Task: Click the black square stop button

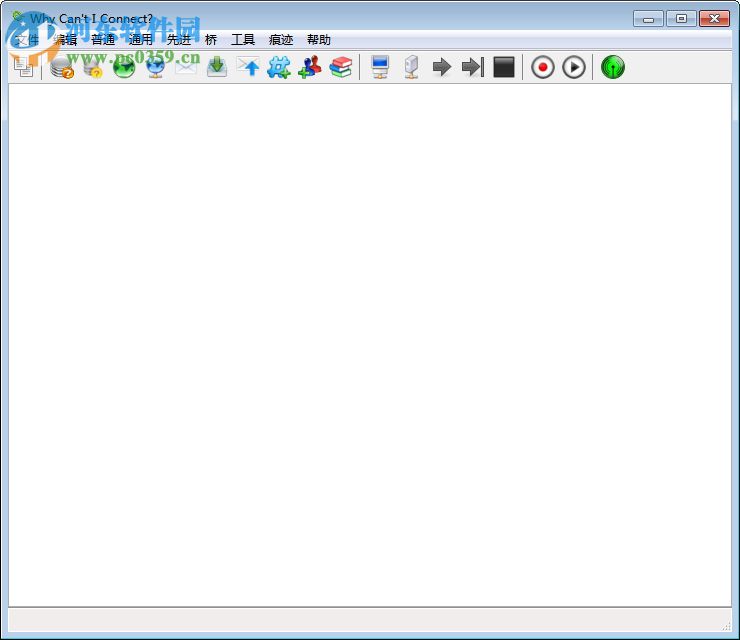Action: pyautogui.click(x=504, y=67)
